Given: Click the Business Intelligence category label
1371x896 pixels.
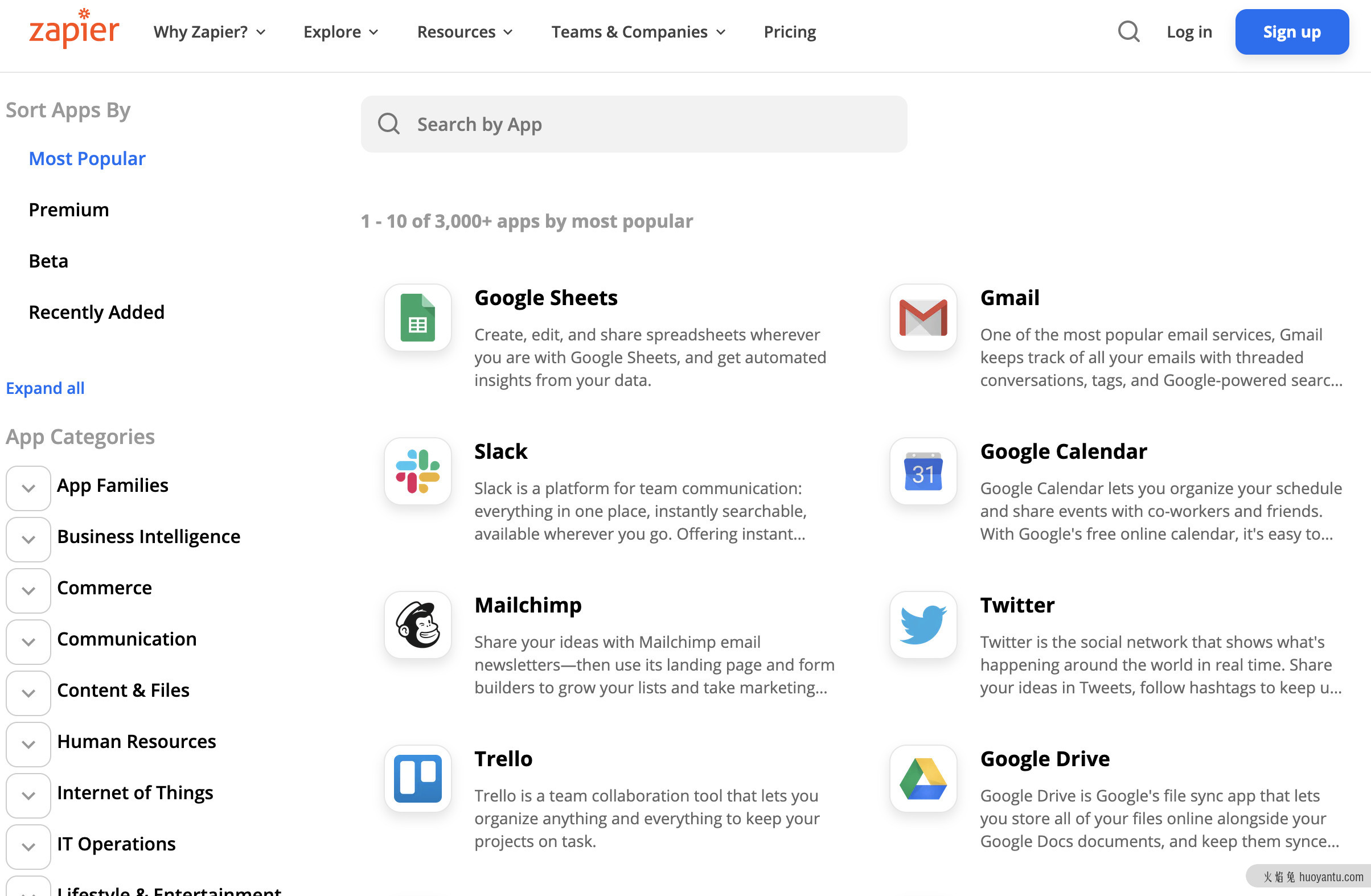Looking at the screenshot, I should pos(149,536).
